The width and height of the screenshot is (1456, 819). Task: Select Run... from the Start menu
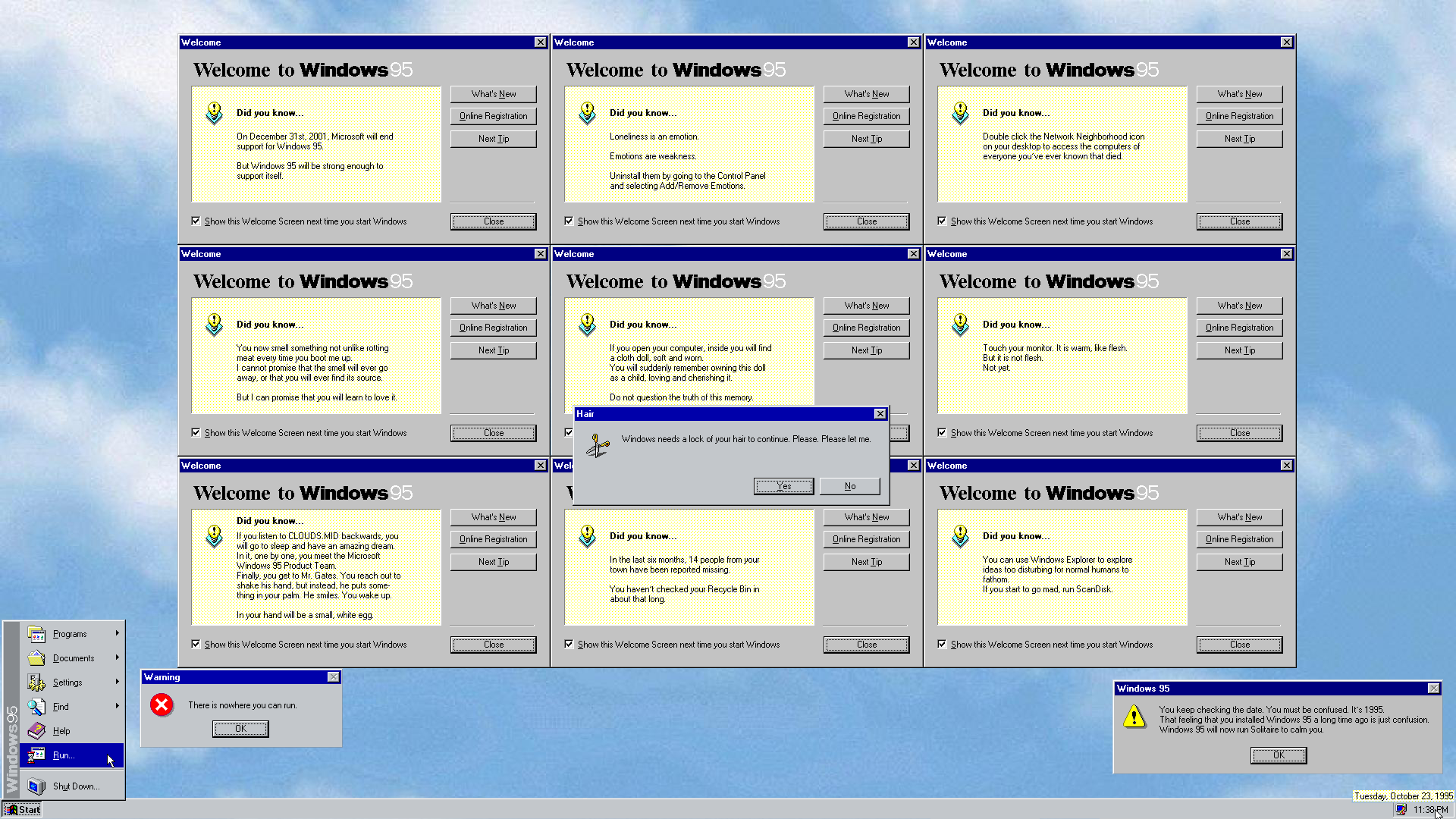[64, 755]
